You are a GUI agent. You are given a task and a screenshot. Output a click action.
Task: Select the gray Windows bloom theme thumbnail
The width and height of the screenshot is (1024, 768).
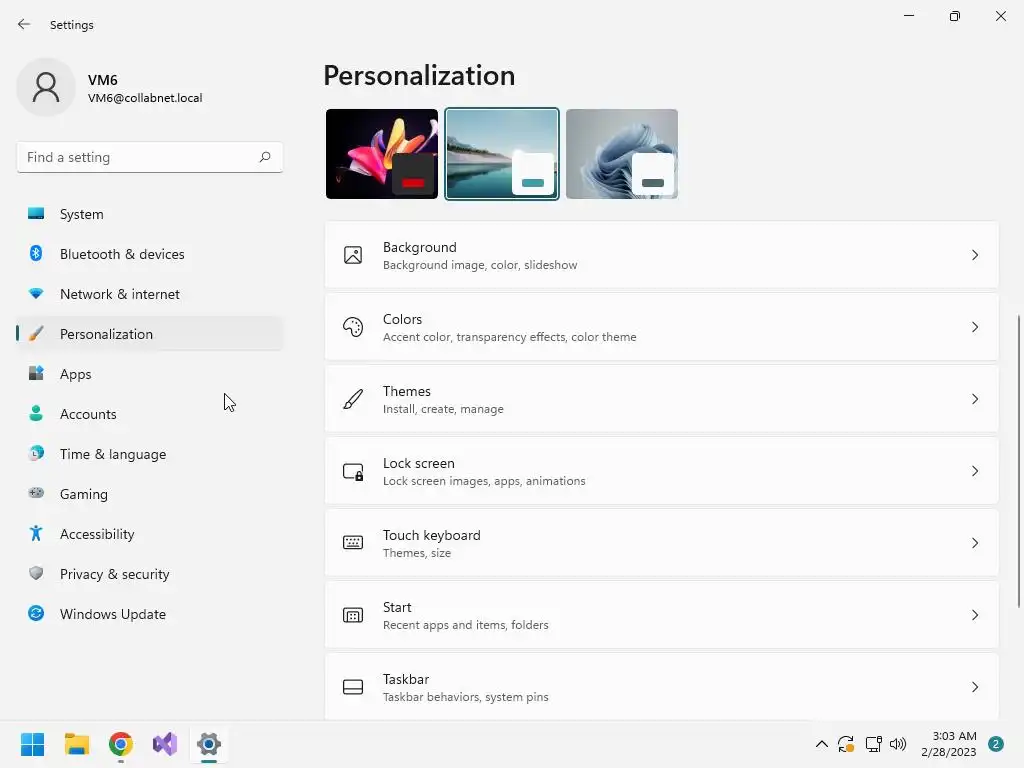[x=622, y=154]
